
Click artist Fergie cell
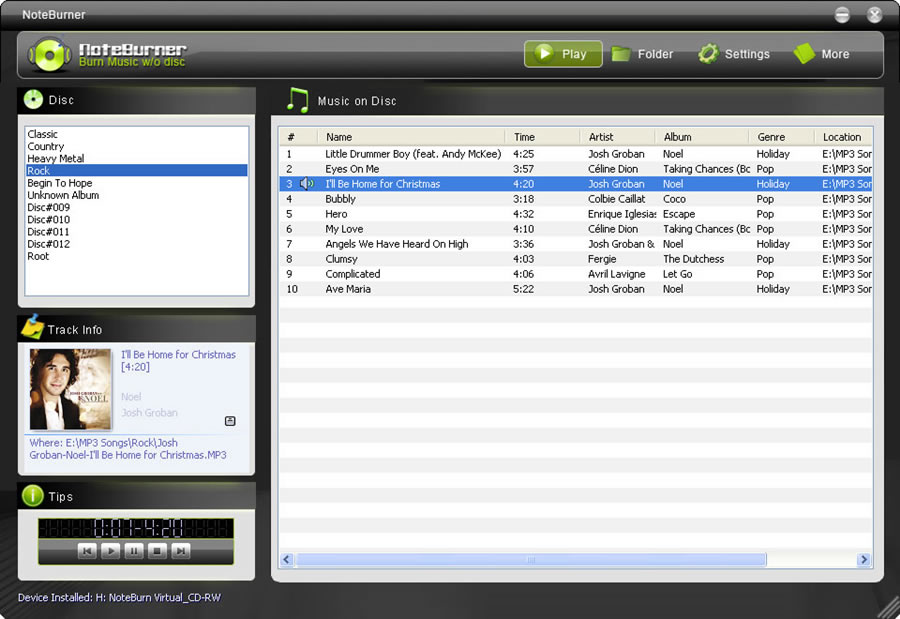click(x=602, y=259)
